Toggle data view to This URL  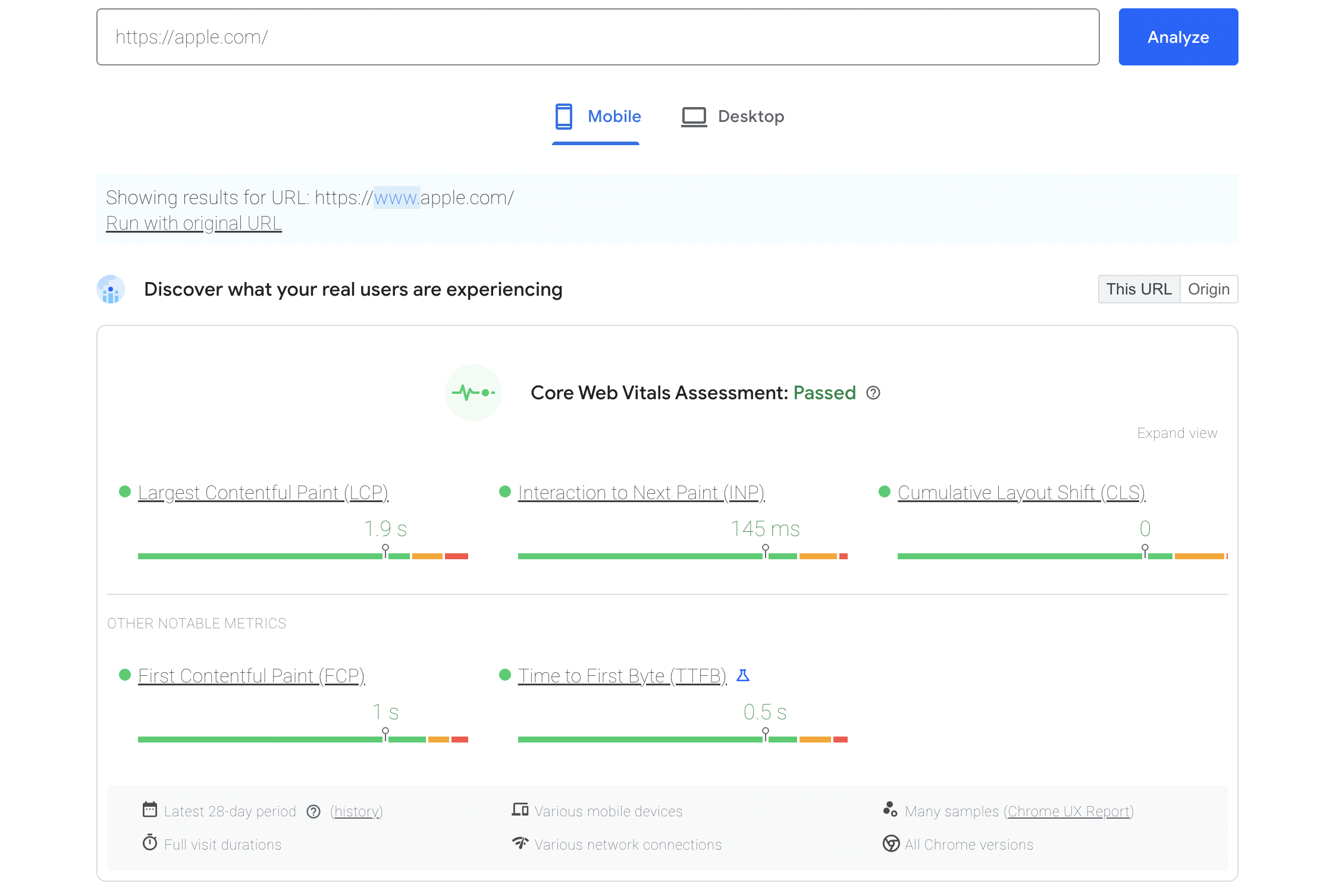(x=1139, y=289)
